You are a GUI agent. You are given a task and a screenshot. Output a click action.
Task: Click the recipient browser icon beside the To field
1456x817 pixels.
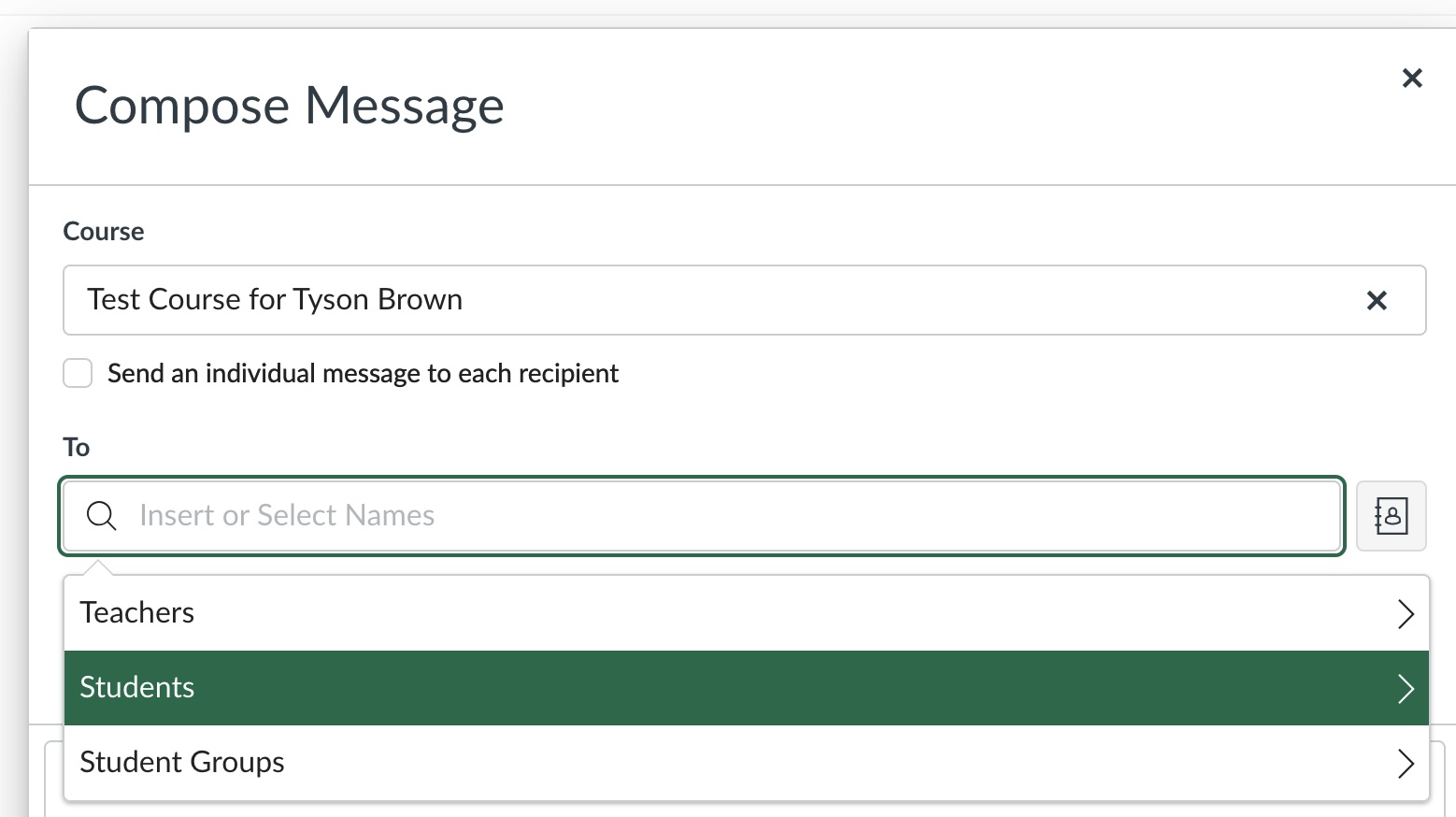coord(1392,515)
